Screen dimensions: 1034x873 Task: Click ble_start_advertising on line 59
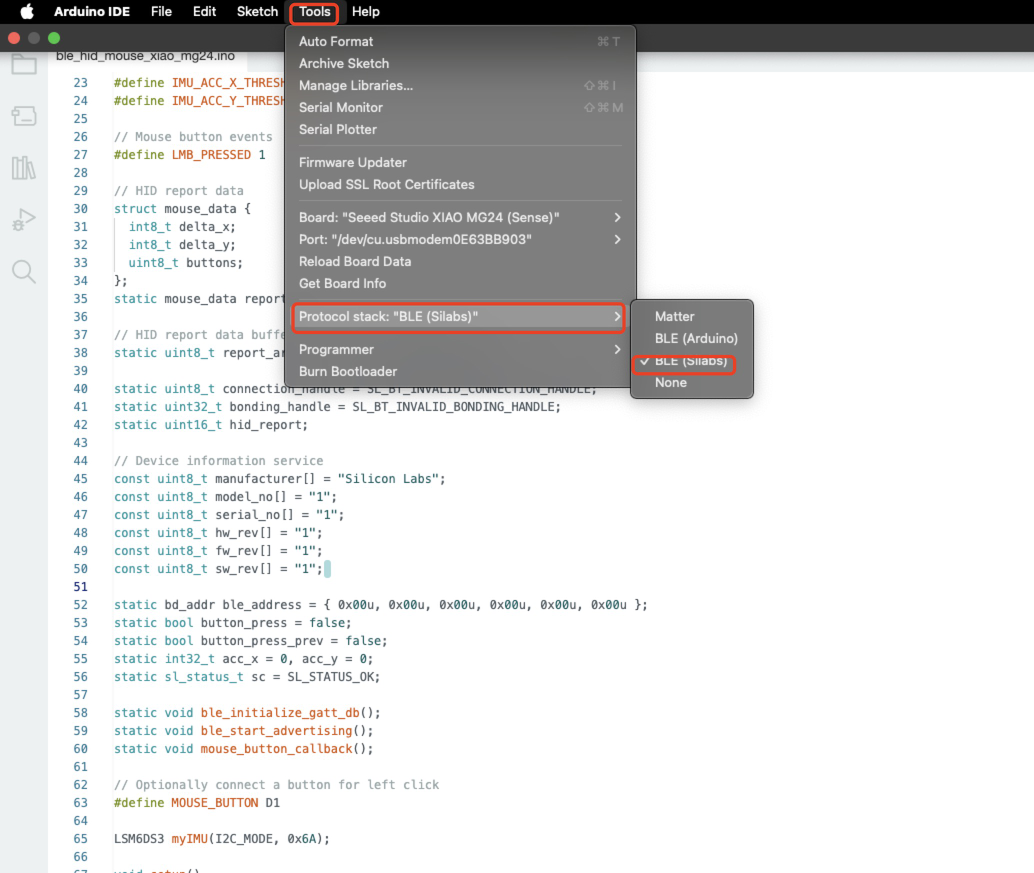tap(276, 731)
